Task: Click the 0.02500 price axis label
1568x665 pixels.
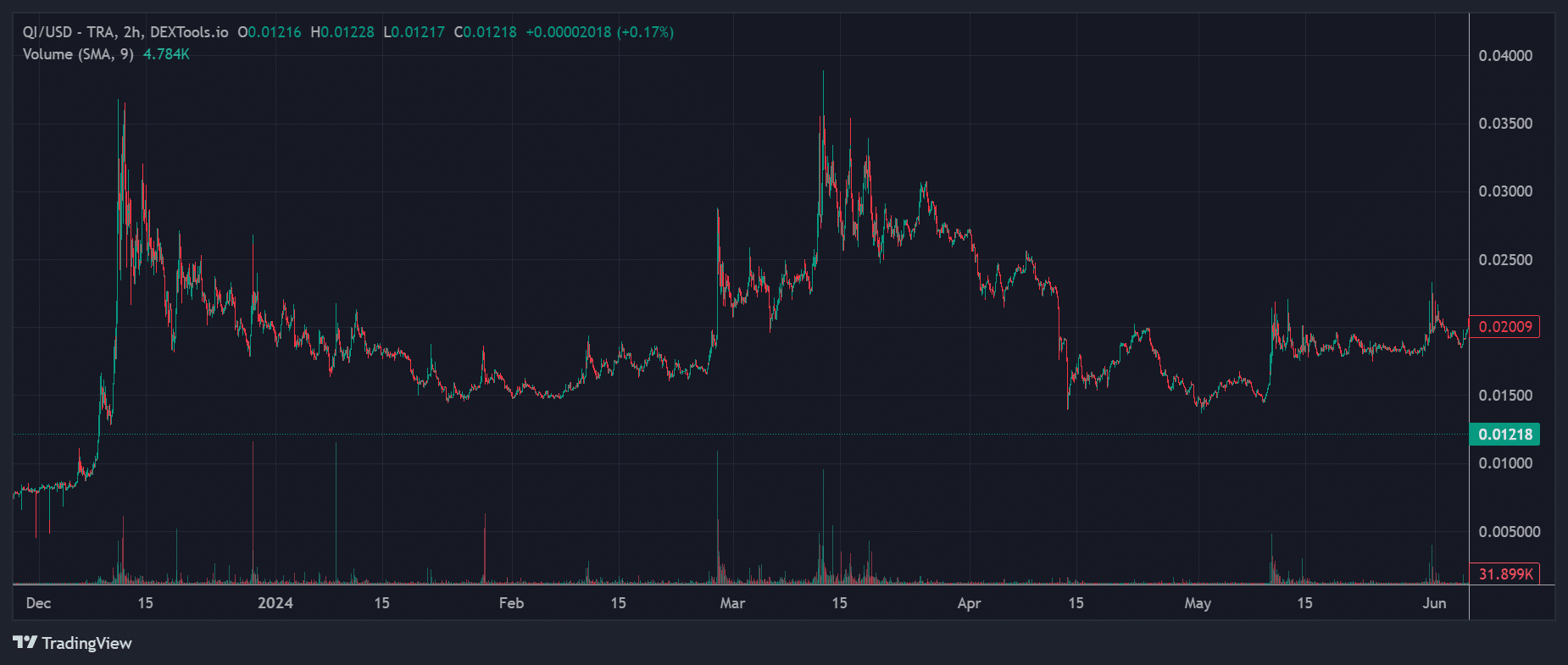Action: click(1505, 260)
